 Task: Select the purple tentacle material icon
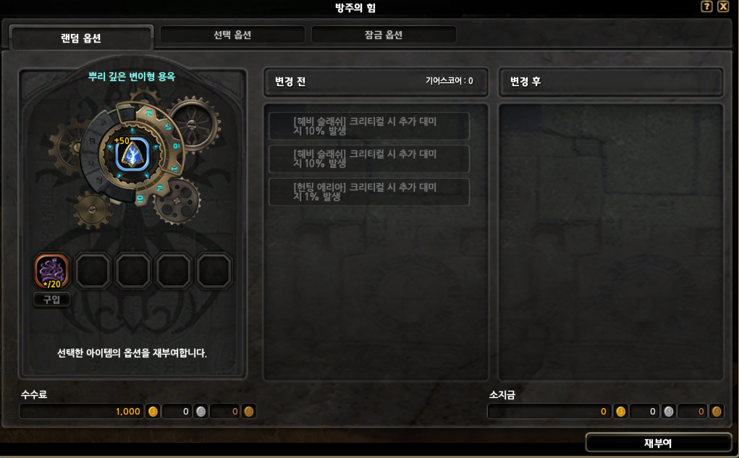point(52,271)
